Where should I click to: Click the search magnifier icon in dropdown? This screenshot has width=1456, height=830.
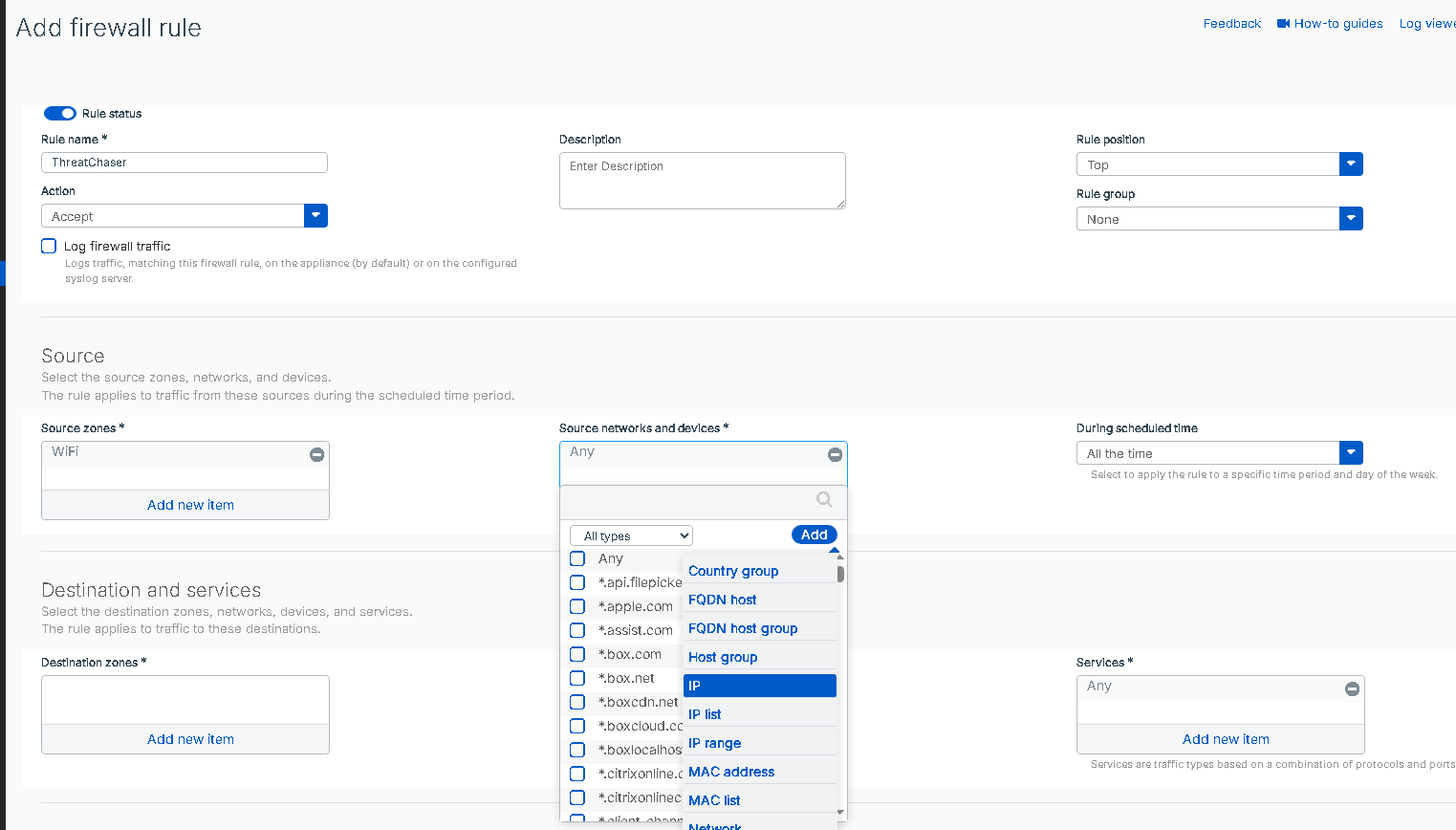coord(824,499)
